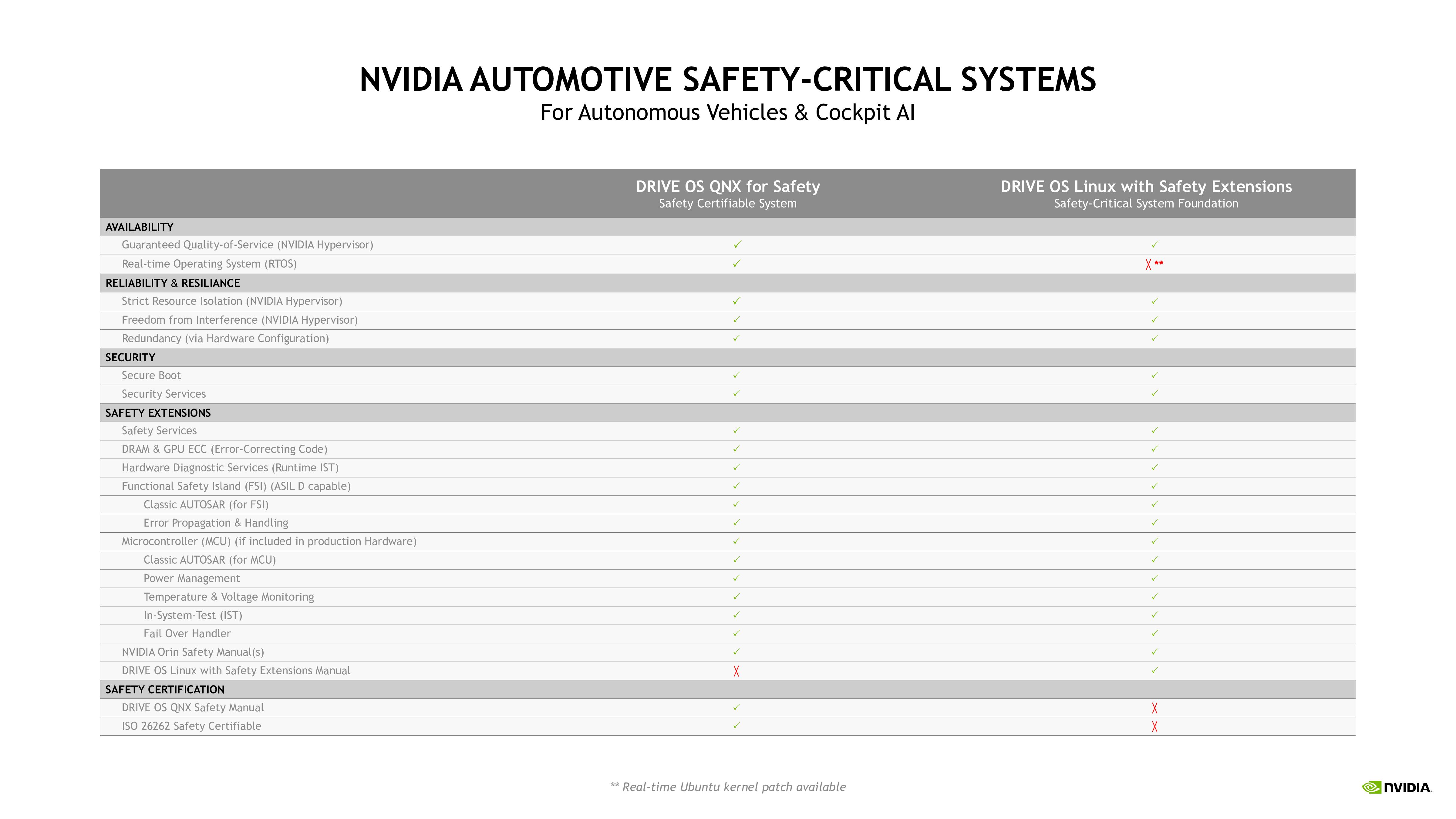Click the Power Management row label

192,579
